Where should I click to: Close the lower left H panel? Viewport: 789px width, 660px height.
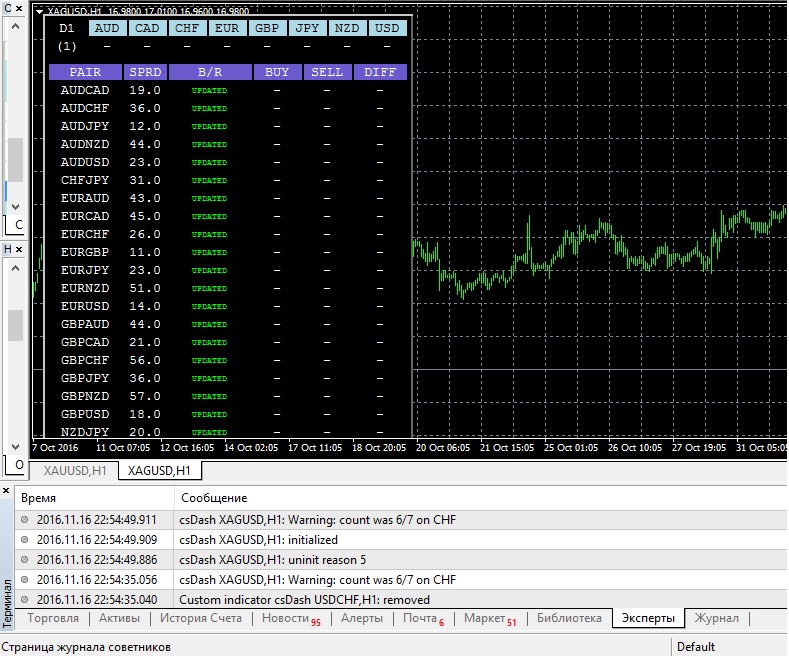19,249
